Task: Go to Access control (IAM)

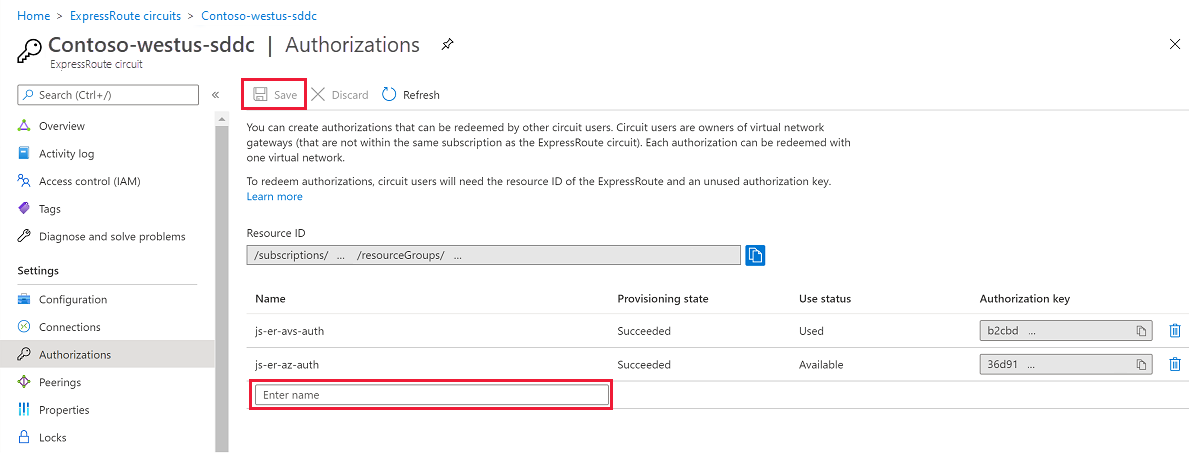Action: click(89, 181)
